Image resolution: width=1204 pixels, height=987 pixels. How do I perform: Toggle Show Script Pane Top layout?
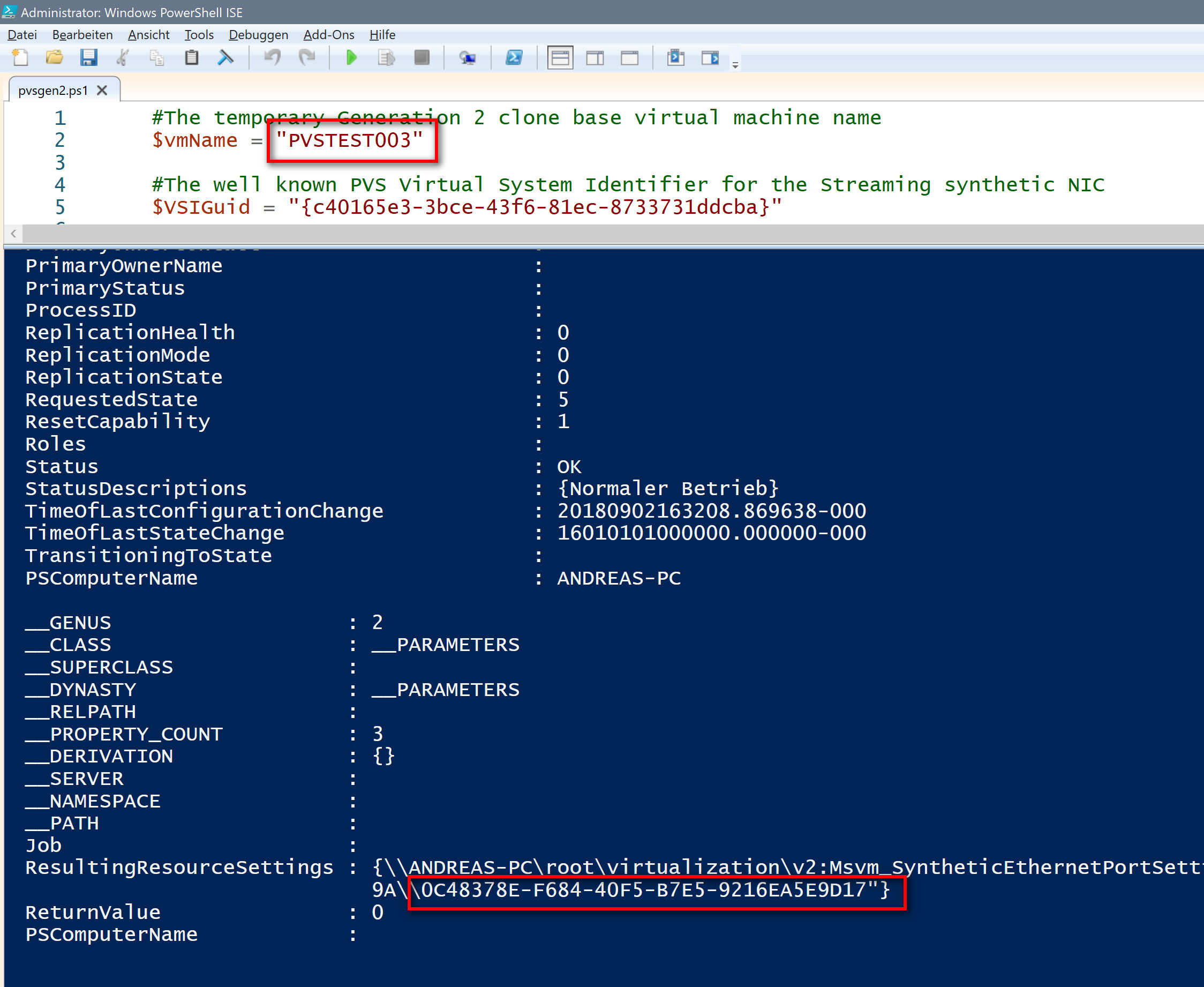(560, 57)
